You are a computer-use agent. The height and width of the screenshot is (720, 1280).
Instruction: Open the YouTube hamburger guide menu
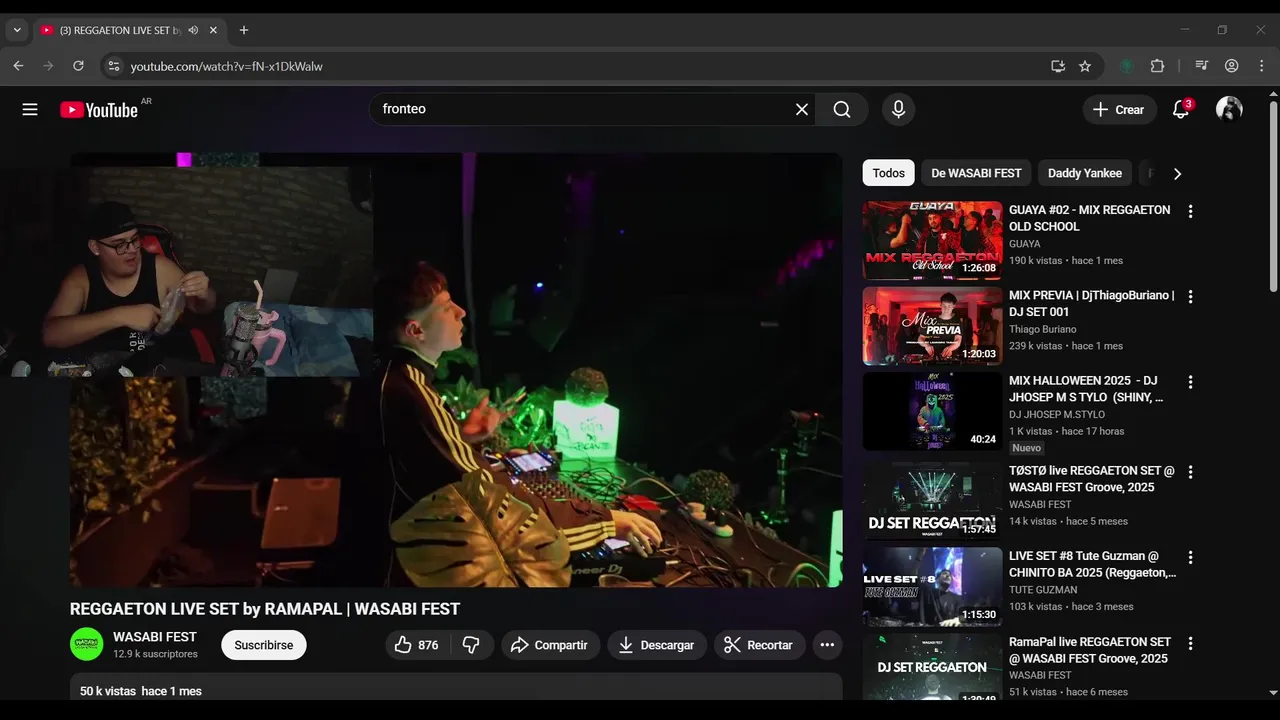tap(30, 110)
